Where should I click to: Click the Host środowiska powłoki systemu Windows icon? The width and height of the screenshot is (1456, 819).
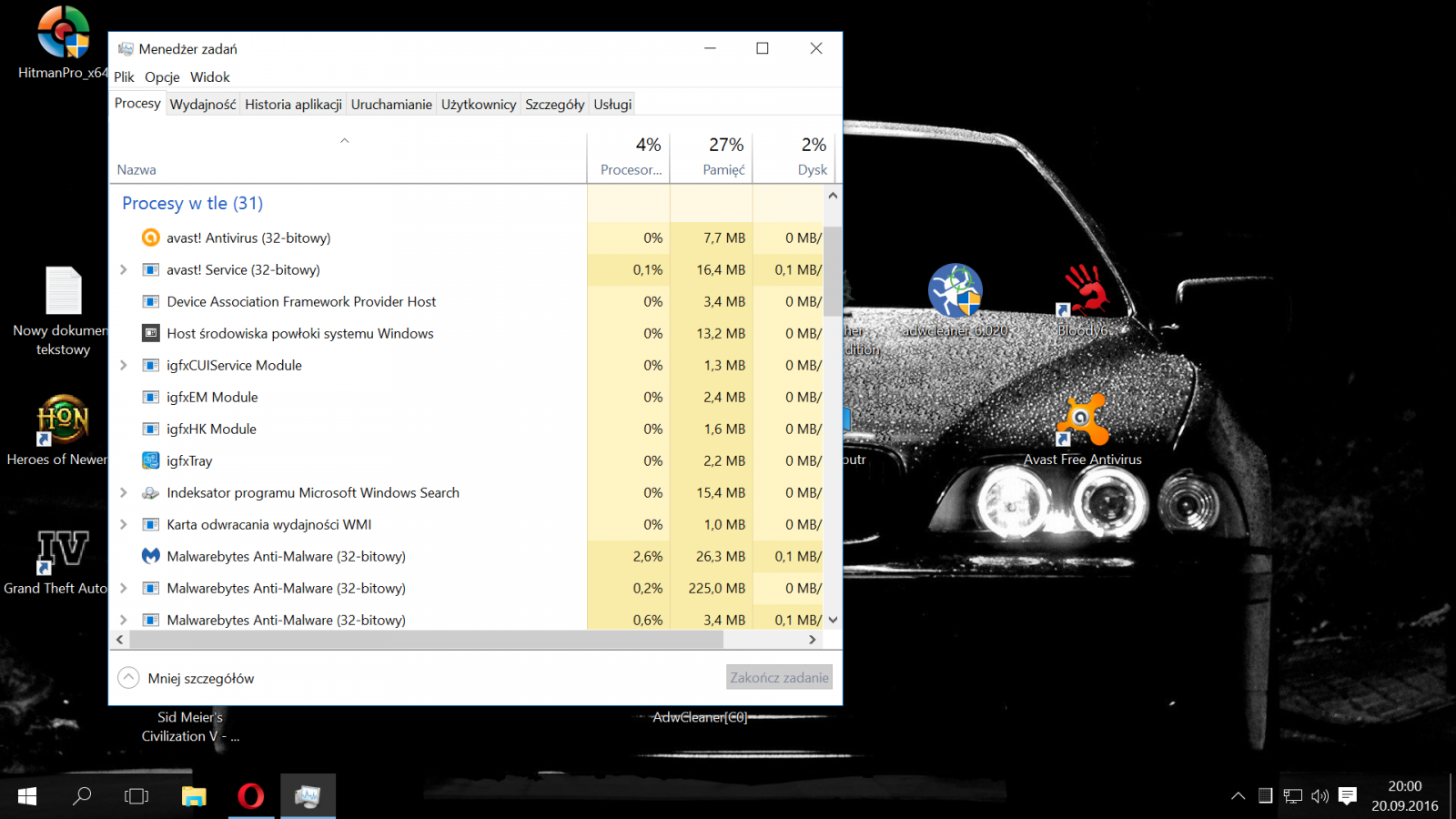(x=151, y=333)
